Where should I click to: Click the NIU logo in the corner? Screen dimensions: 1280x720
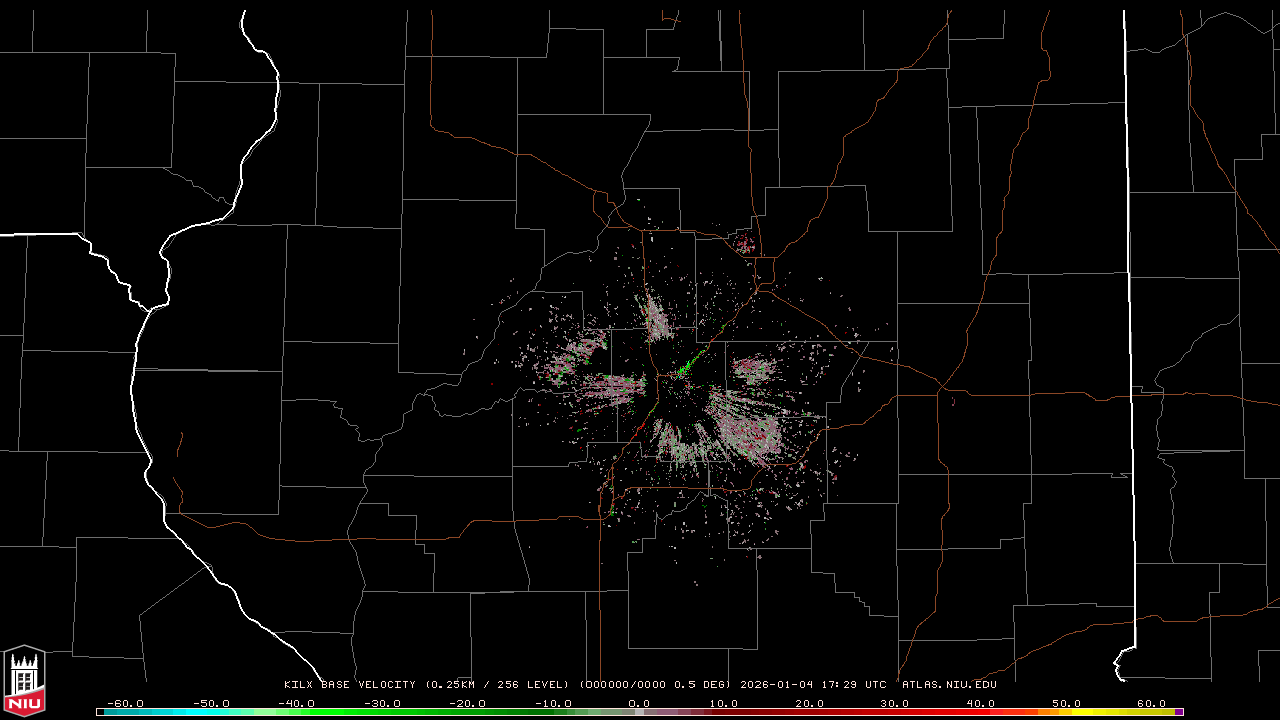[24, 681]
